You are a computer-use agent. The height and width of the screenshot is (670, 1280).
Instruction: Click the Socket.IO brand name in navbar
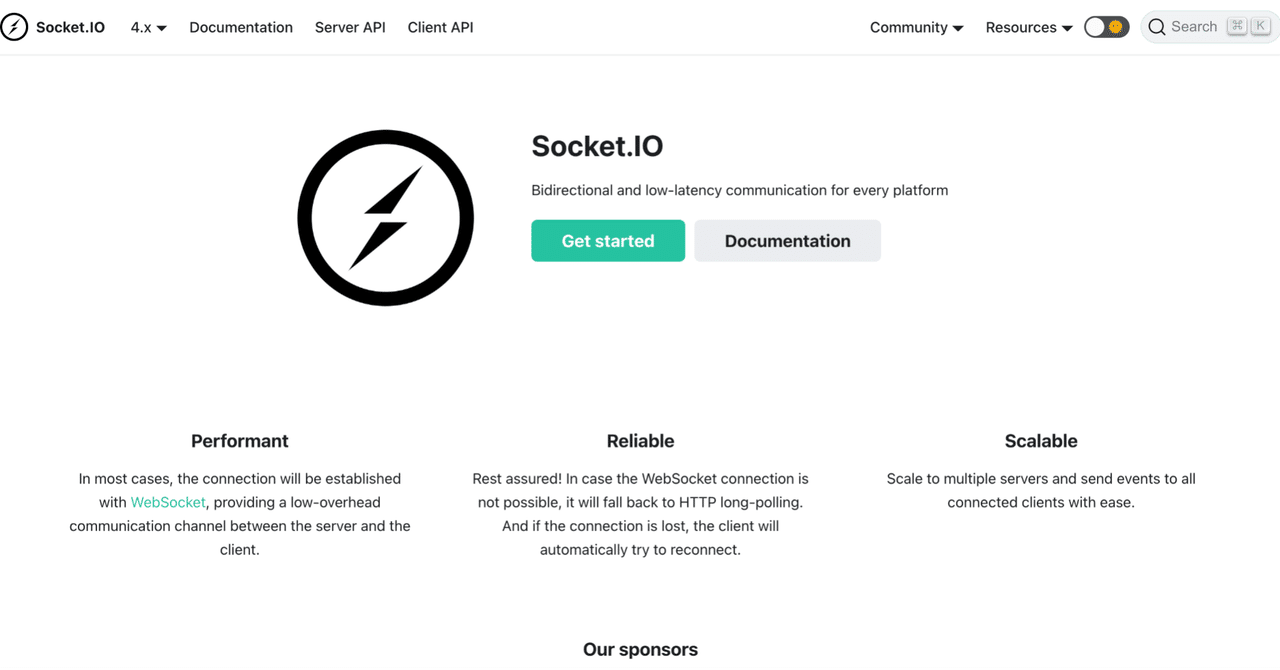[x=70, y=27]
